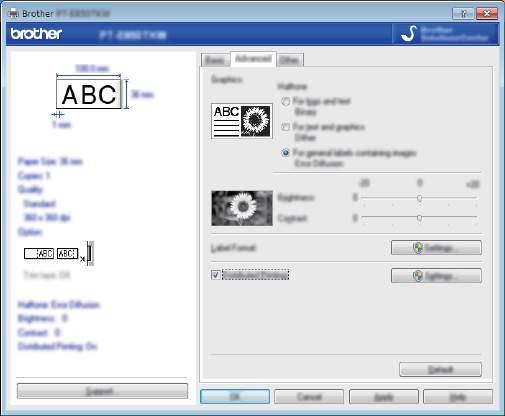Viewport: 505px width, 416px height.
Task: Select the For logo and text Binary option
Action: pyautogui.click(x=285, y=101)
